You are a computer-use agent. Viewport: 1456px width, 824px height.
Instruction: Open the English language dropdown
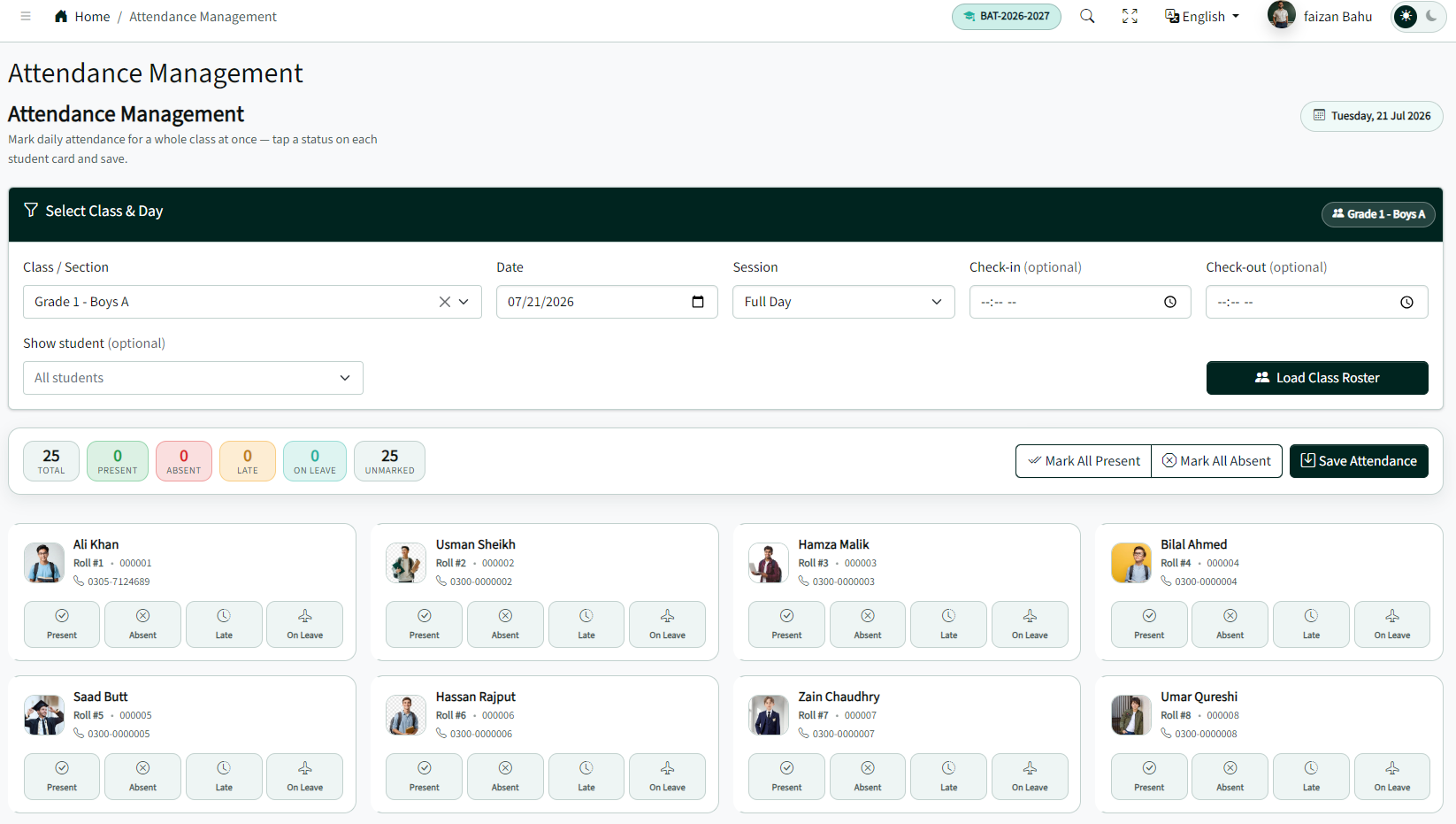click(1202, 16)
